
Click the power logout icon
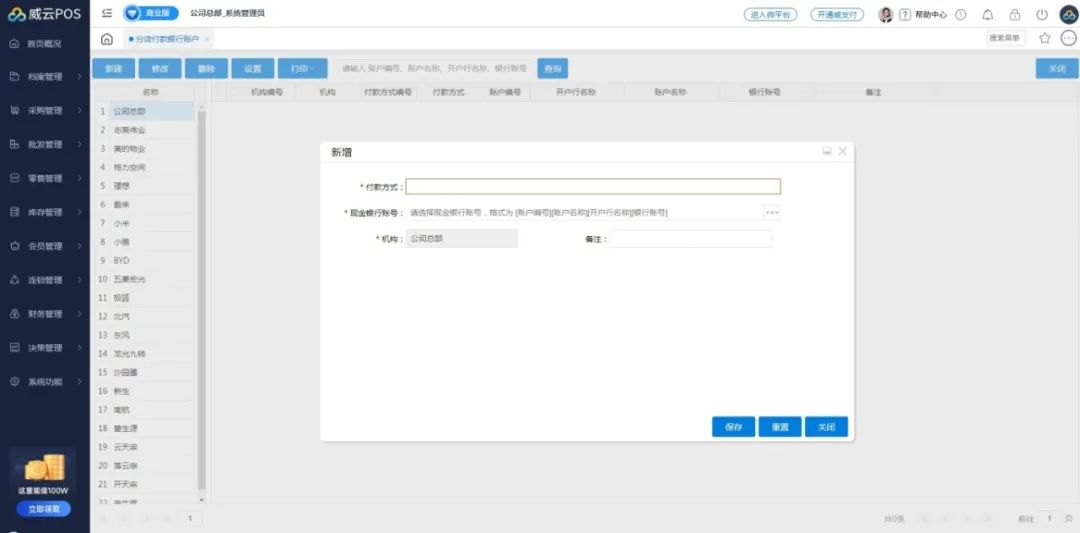(1041, 15)
